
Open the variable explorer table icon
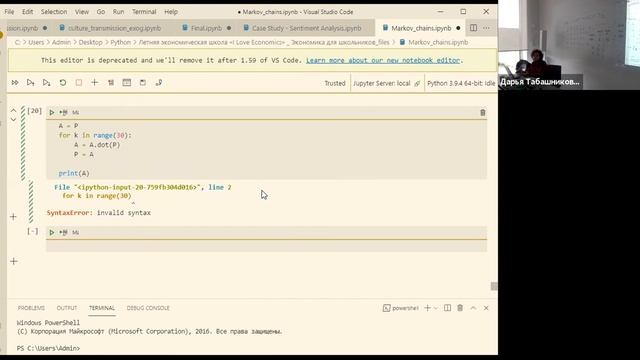[x=127, y=83]
